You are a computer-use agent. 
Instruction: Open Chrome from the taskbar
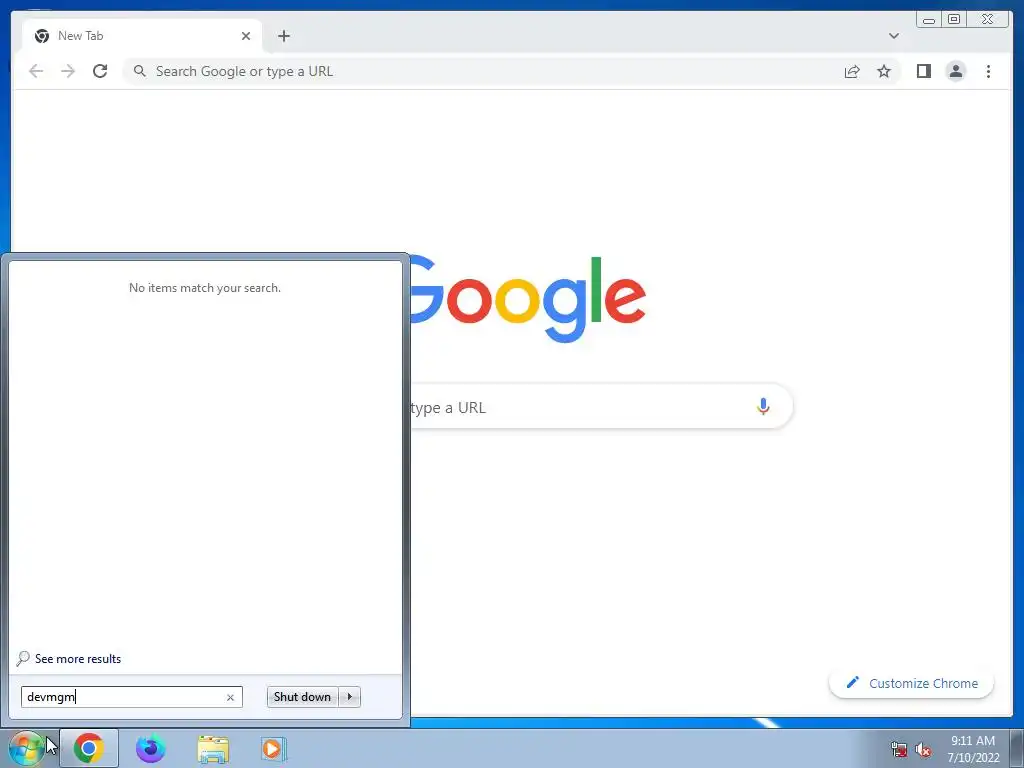89,748
